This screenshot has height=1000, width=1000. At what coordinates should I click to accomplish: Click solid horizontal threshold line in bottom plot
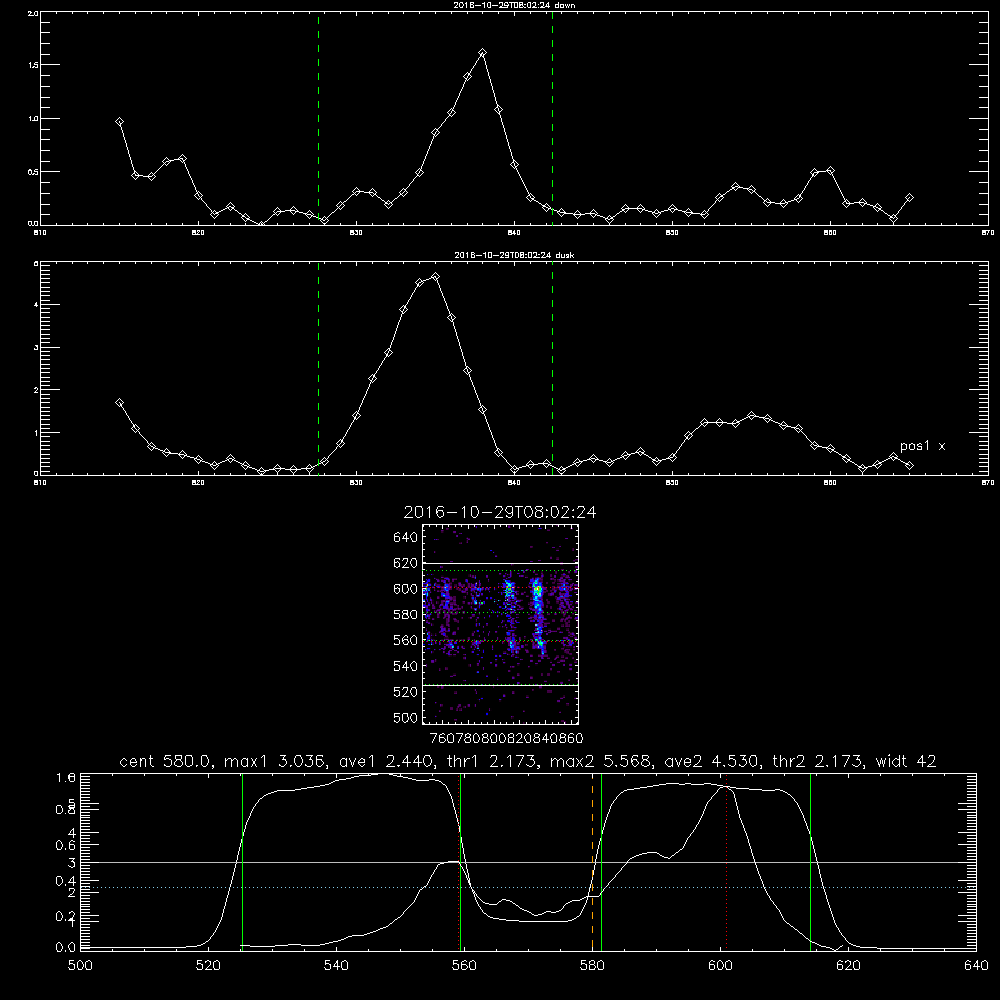(529, 862)
